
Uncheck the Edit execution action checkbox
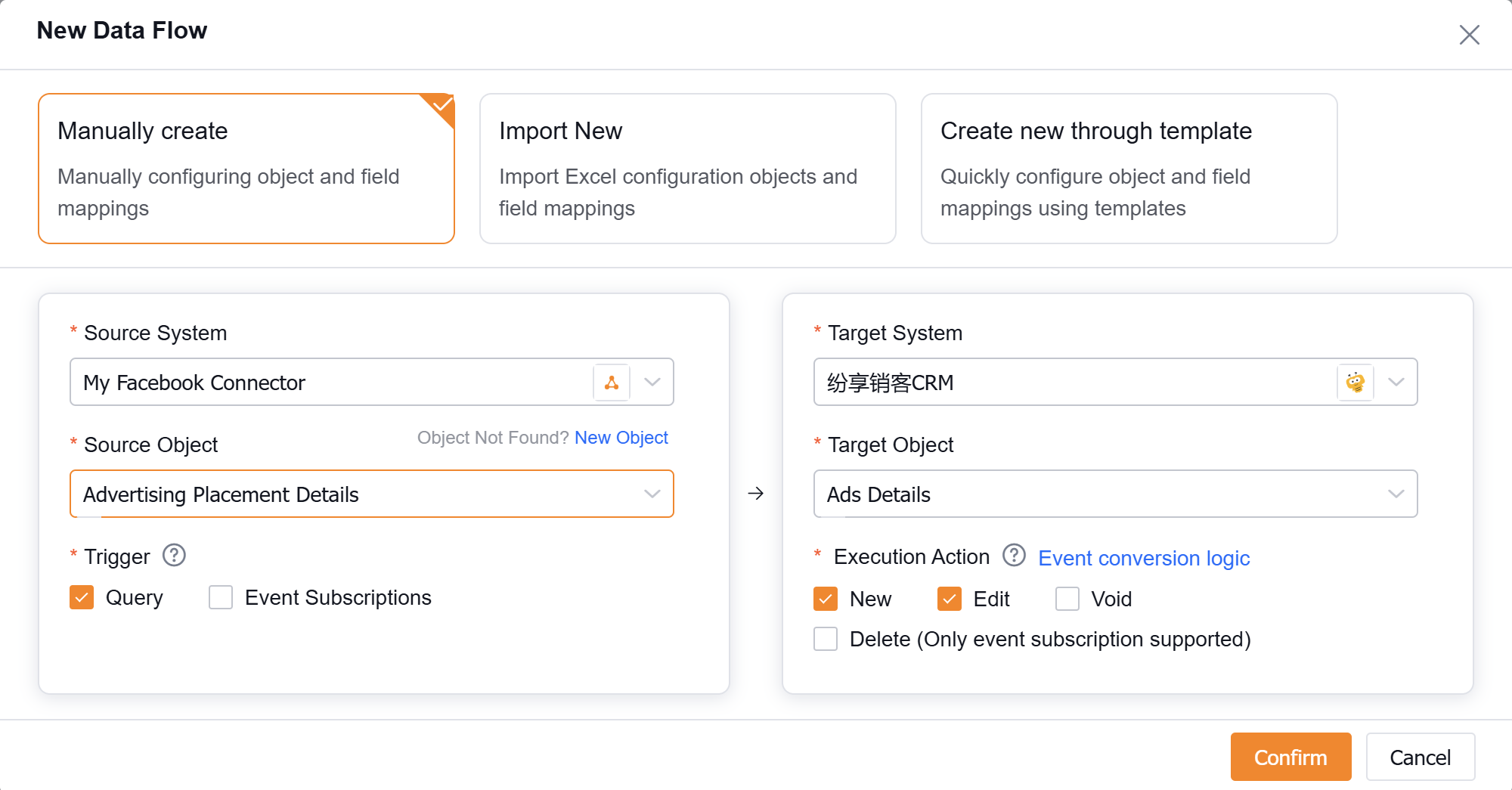[x=950, y=599]
